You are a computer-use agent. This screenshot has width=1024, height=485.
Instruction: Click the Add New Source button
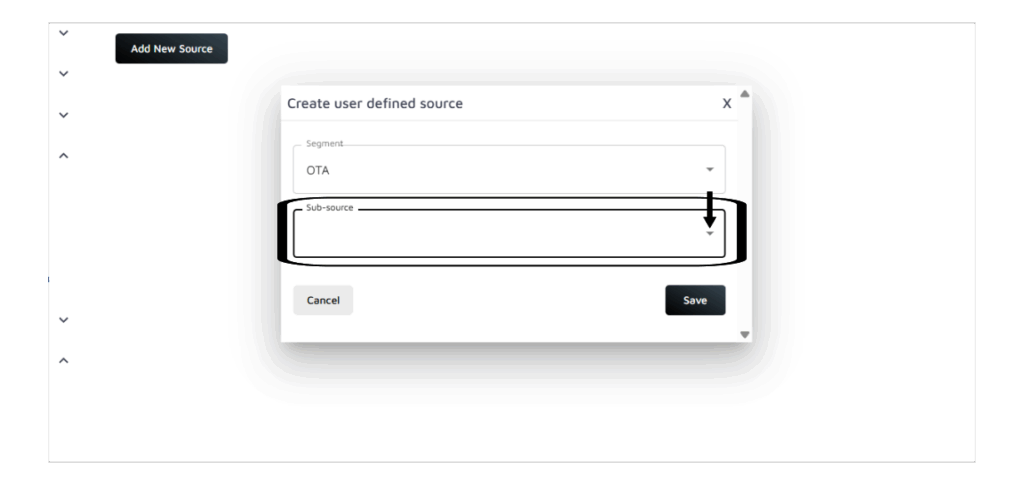[x=171, y=49]
